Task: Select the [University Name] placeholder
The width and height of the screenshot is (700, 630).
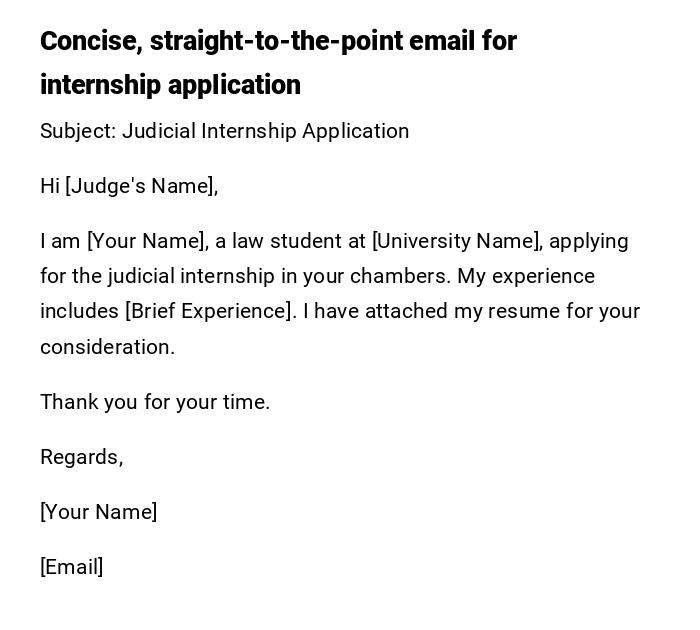Action: pos(456,241)
